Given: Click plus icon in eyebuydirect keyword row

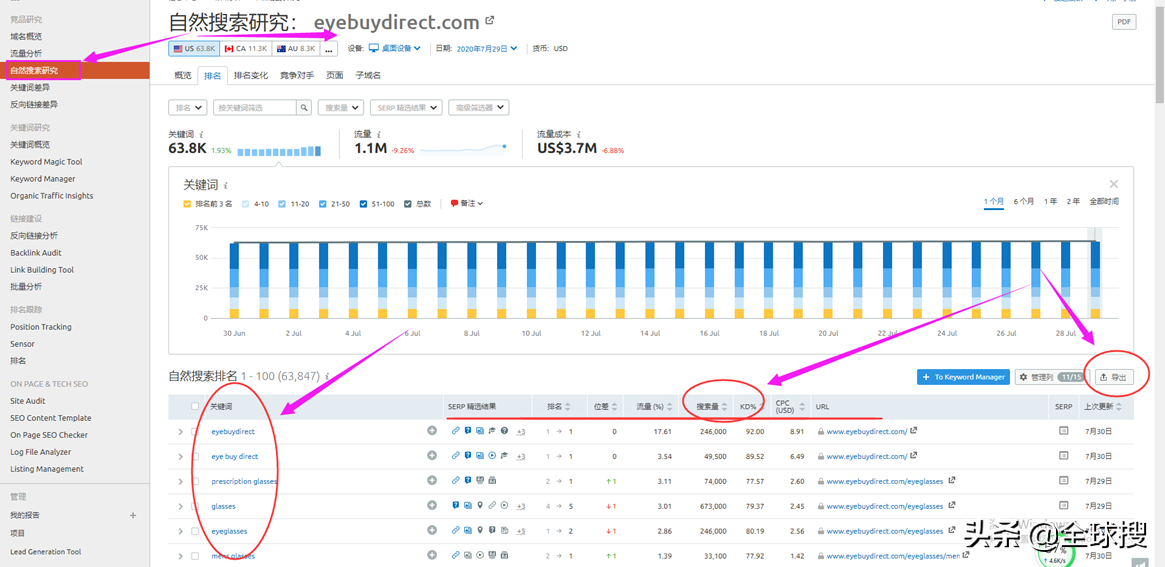Looking at the screenshot, I should (432, 431).
